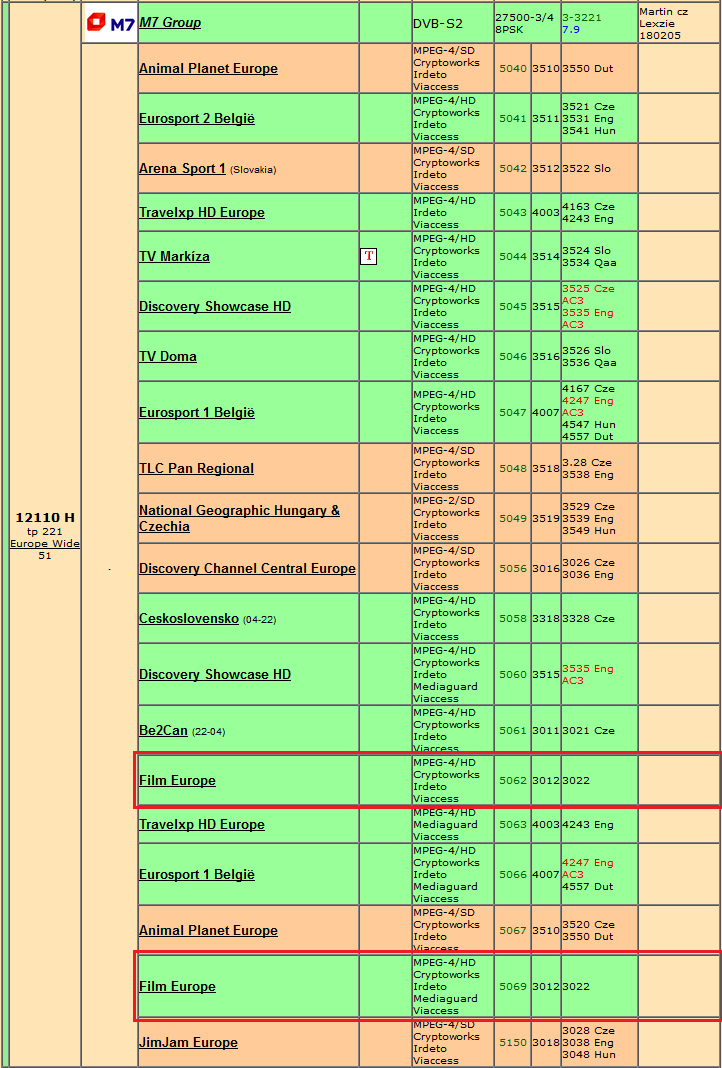The width and height of the screenshot is (722, 1068).
Task: Click video PID 3318 in Ceskoslovensko row
Action: 546,618
